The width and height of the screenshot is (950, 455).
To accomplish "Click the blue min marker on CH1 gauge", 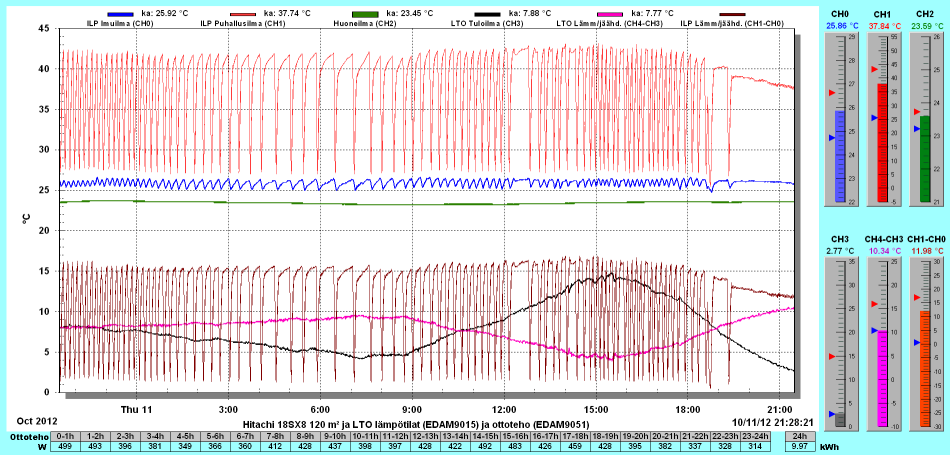I will pos(872,118).
